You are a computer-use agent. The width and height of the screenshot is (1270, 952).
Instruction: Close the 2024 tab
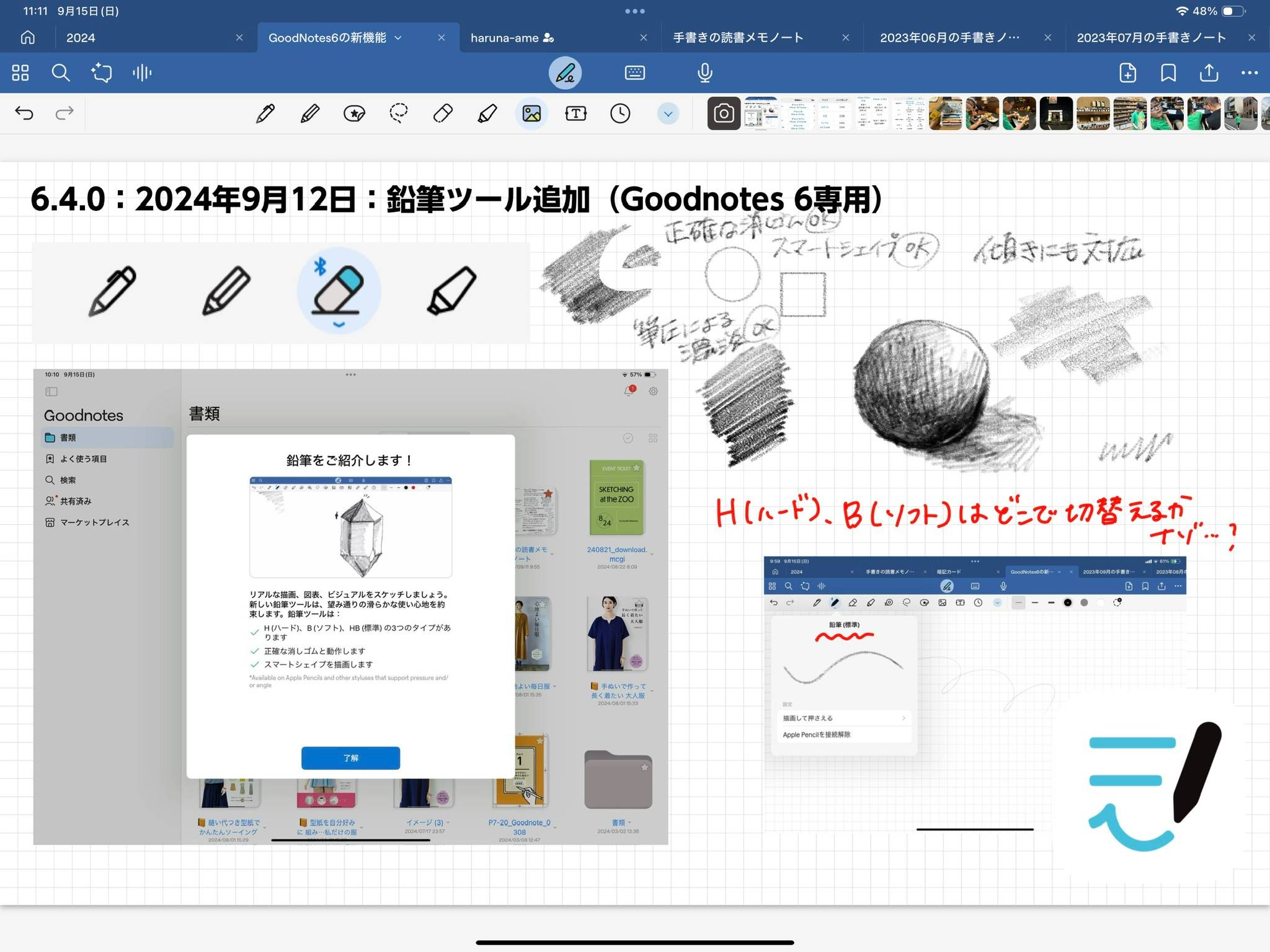pos(239,38)
